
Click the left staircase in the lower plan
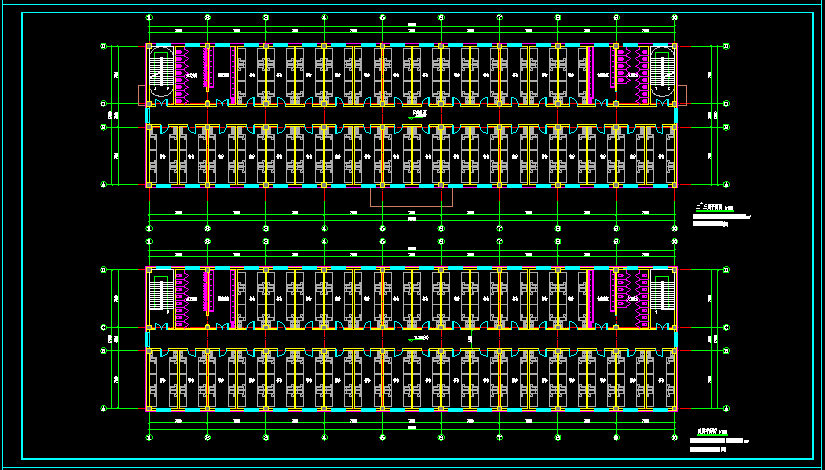tap(160, 294)
